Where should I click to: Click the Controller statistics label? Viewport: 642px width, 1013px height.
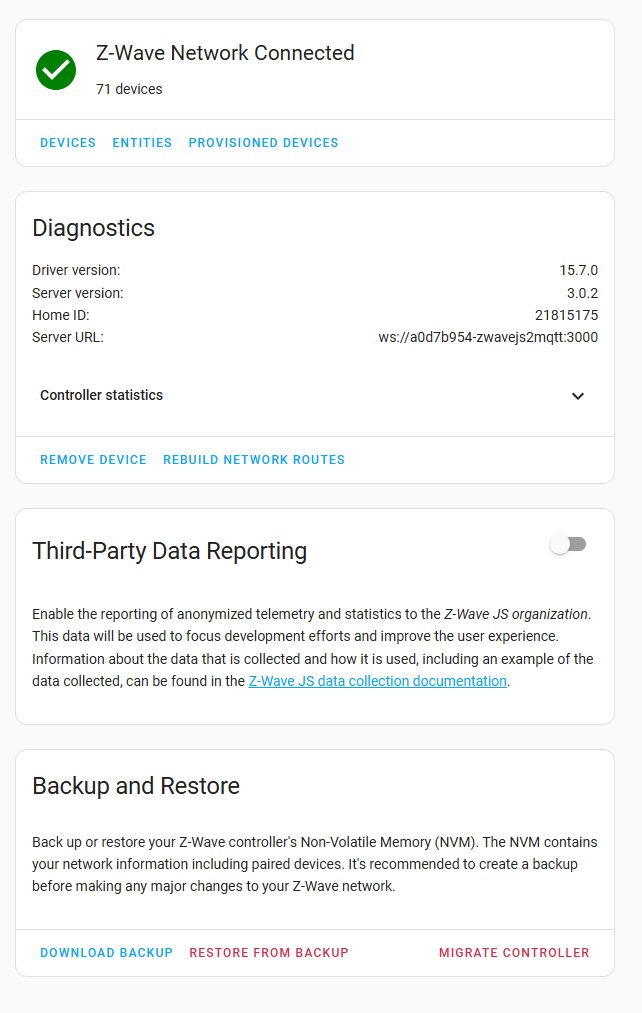[101, 395]
